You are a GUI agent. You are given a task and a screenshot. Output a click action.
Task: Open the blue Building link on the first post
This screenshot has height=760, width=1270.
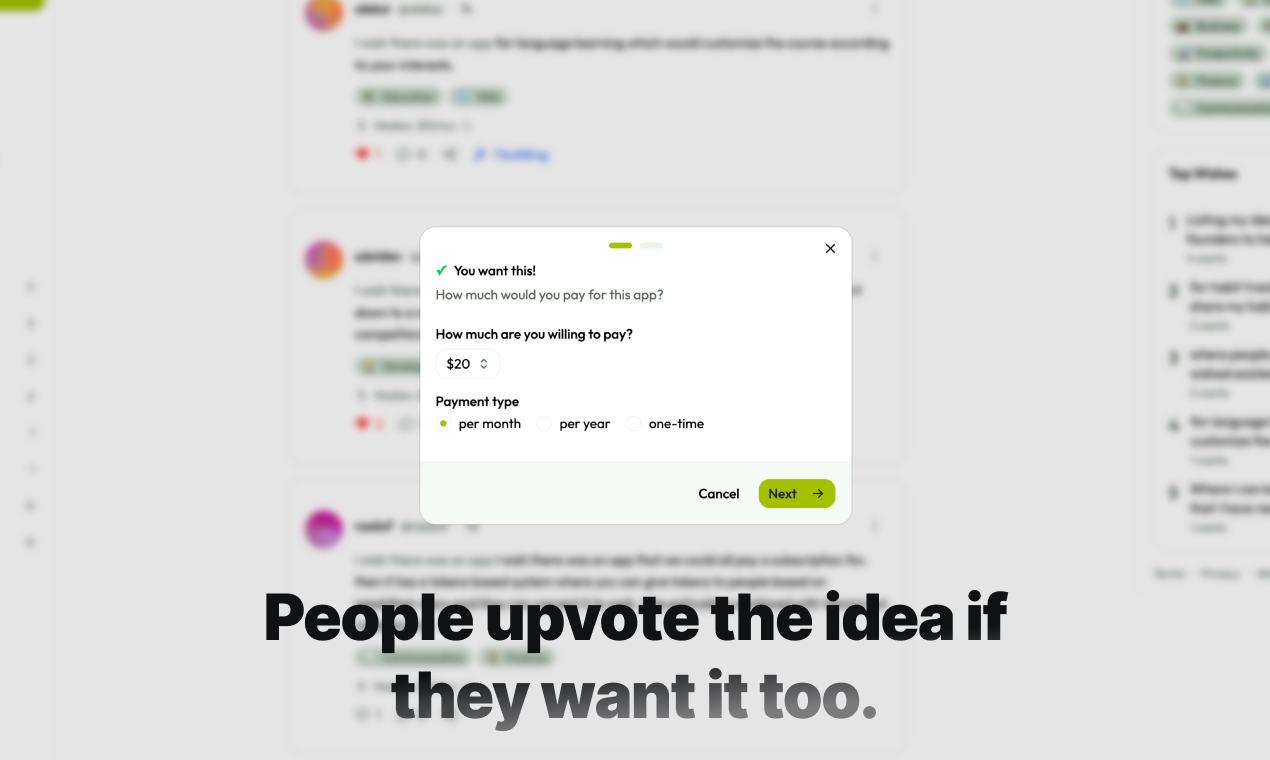[x=512, y=154]
